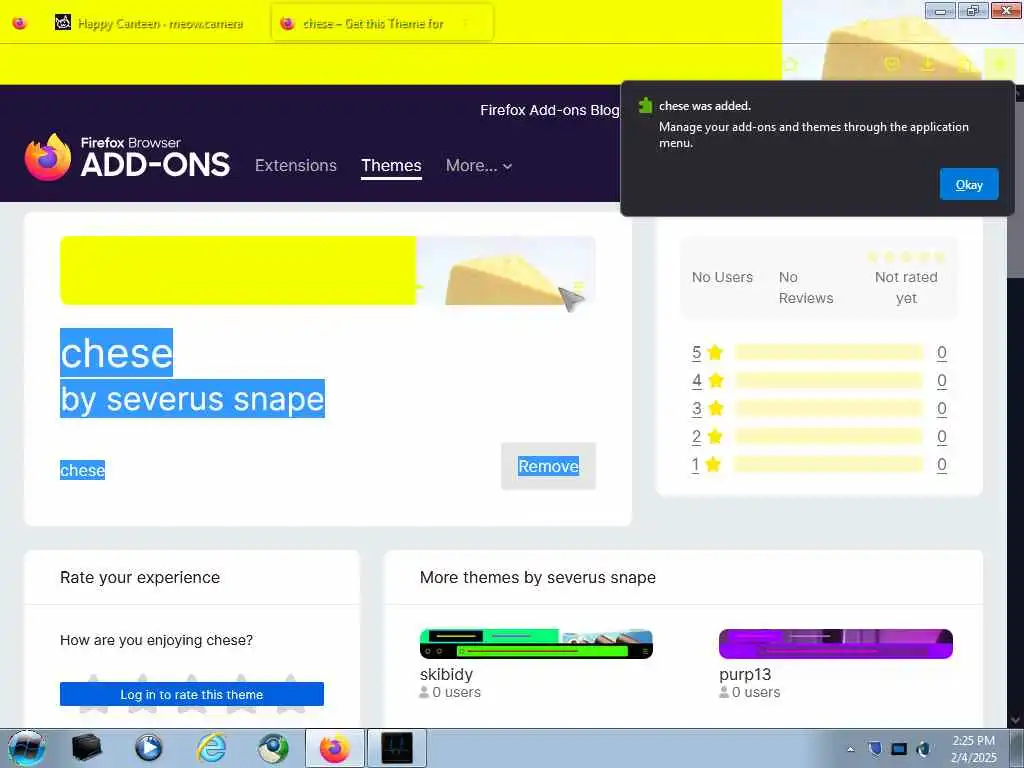Dismiss notification with Okay button

coord(968,184)
